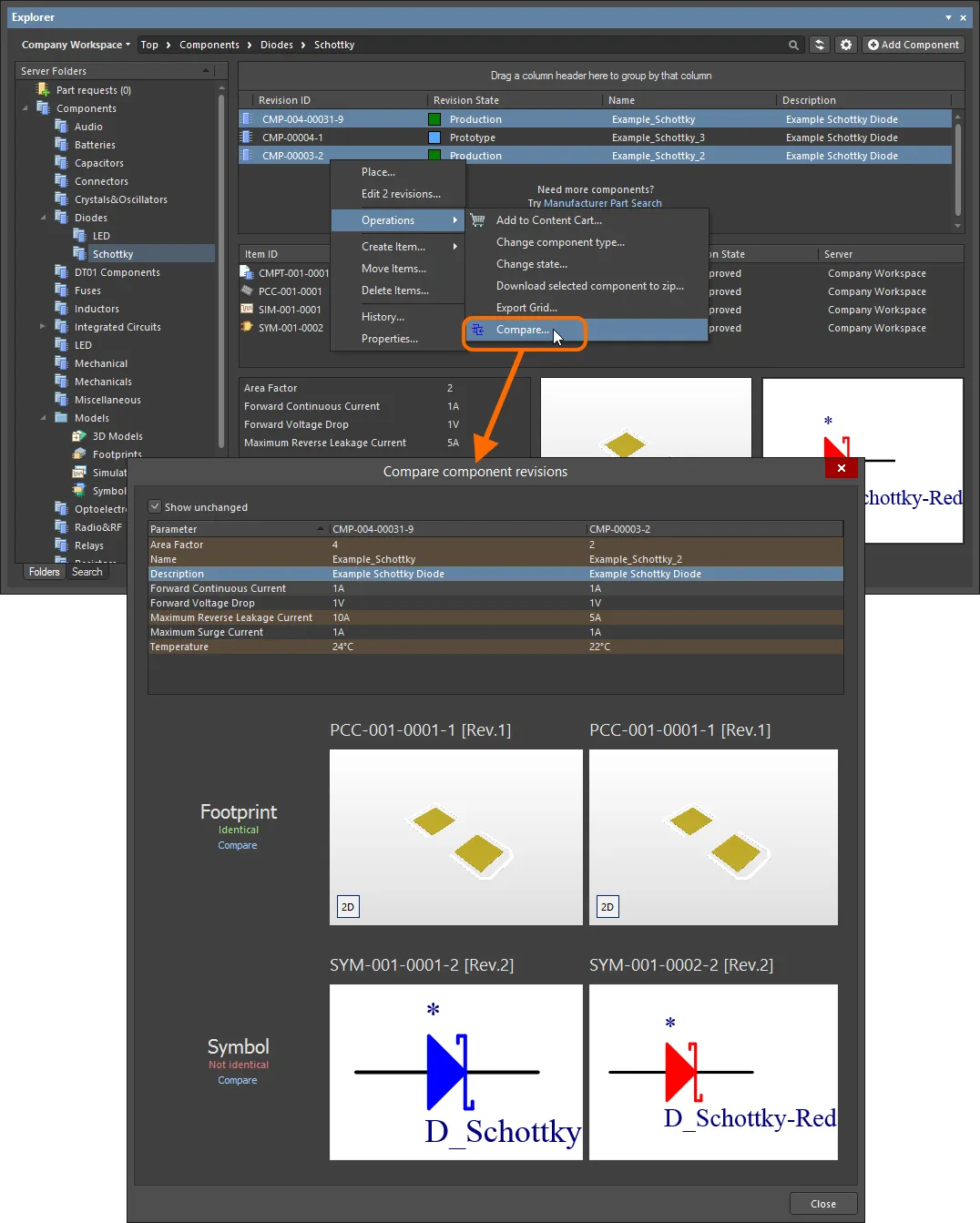Toggle 2D view on left footprint preview
The height and width of the screenshot is (1223, 980).
[x=348, y=907]
